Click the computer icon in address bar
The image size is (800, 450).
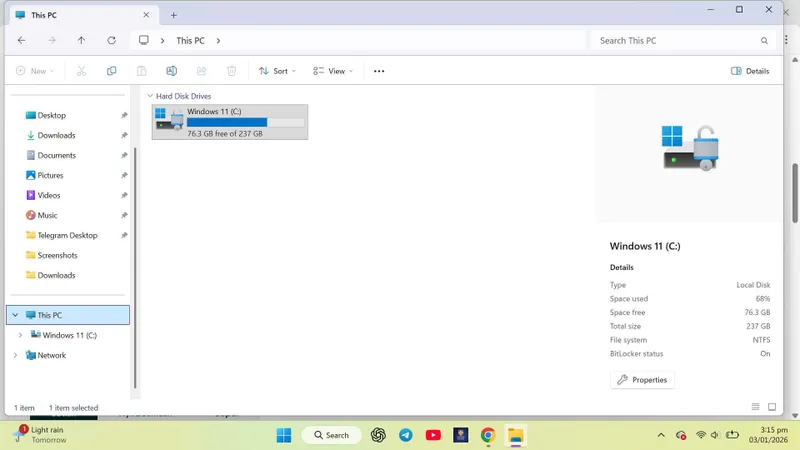tap(144, 40)
